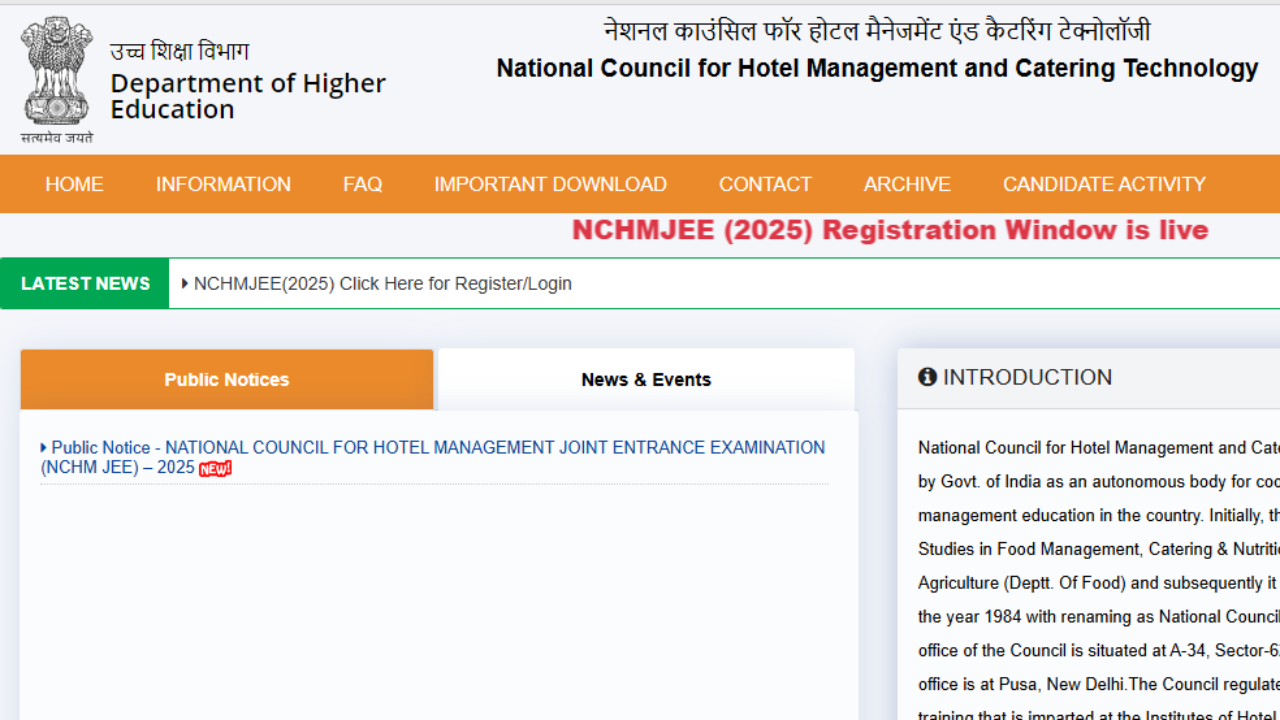Open the HOME menu item
1280x720 pixels.
[x=74, y=184]
